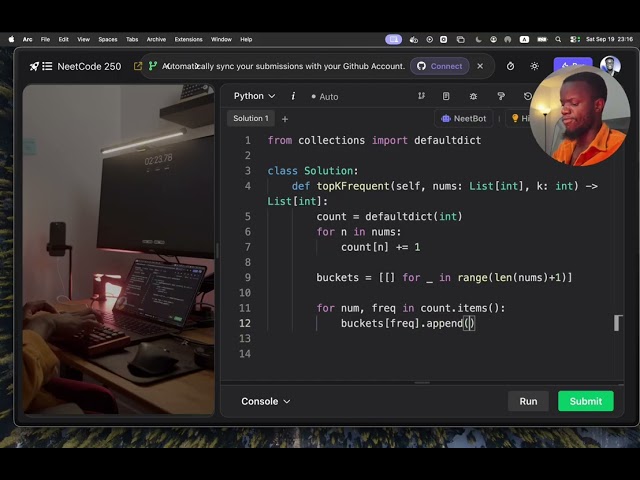This screenshot has height=480, width=640.
Task: Open the Tabs menu
Action: click(132, 40)
